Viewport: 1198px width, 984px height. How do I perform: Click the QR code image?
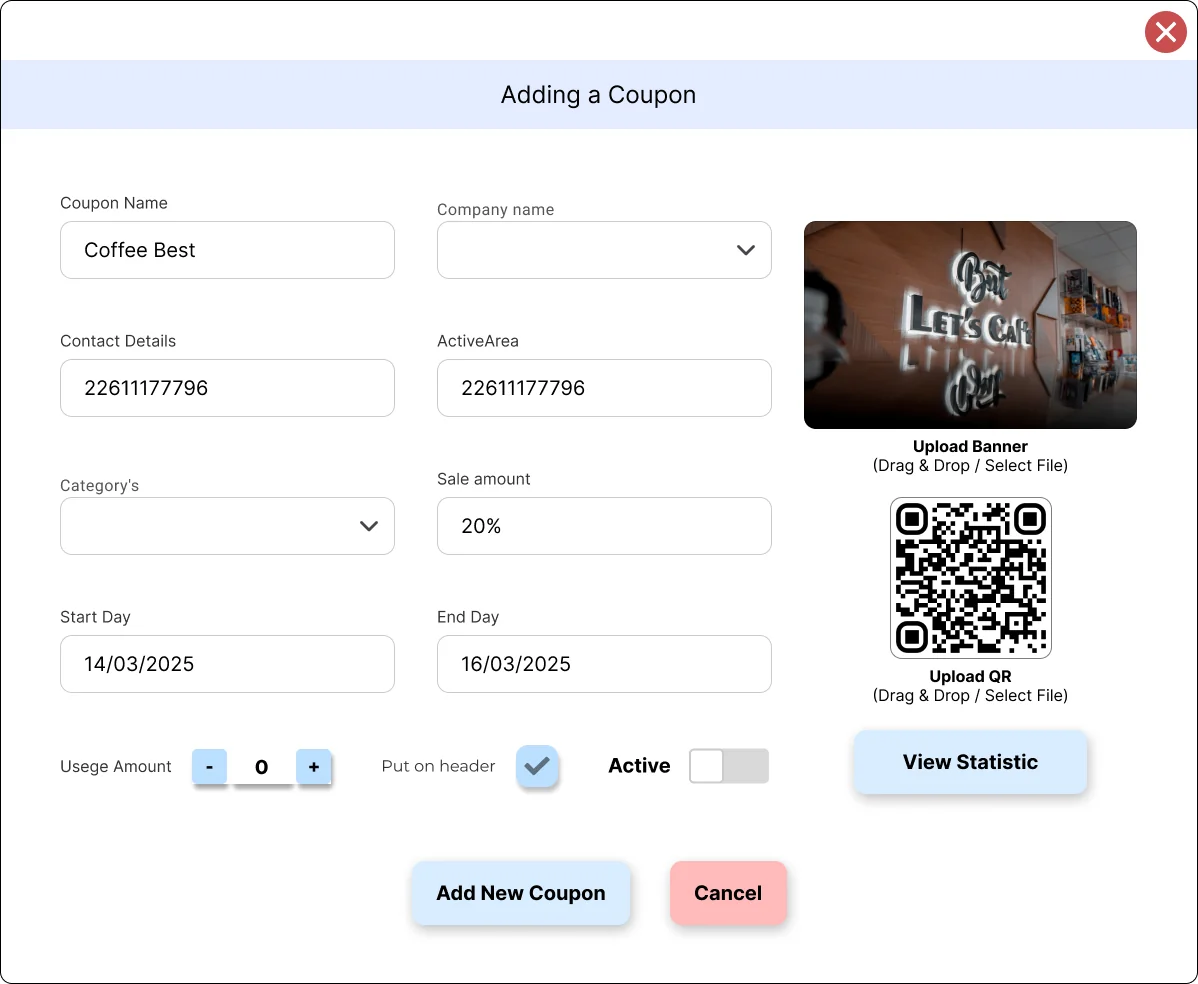pyautogui.click(x=970, y=578)
